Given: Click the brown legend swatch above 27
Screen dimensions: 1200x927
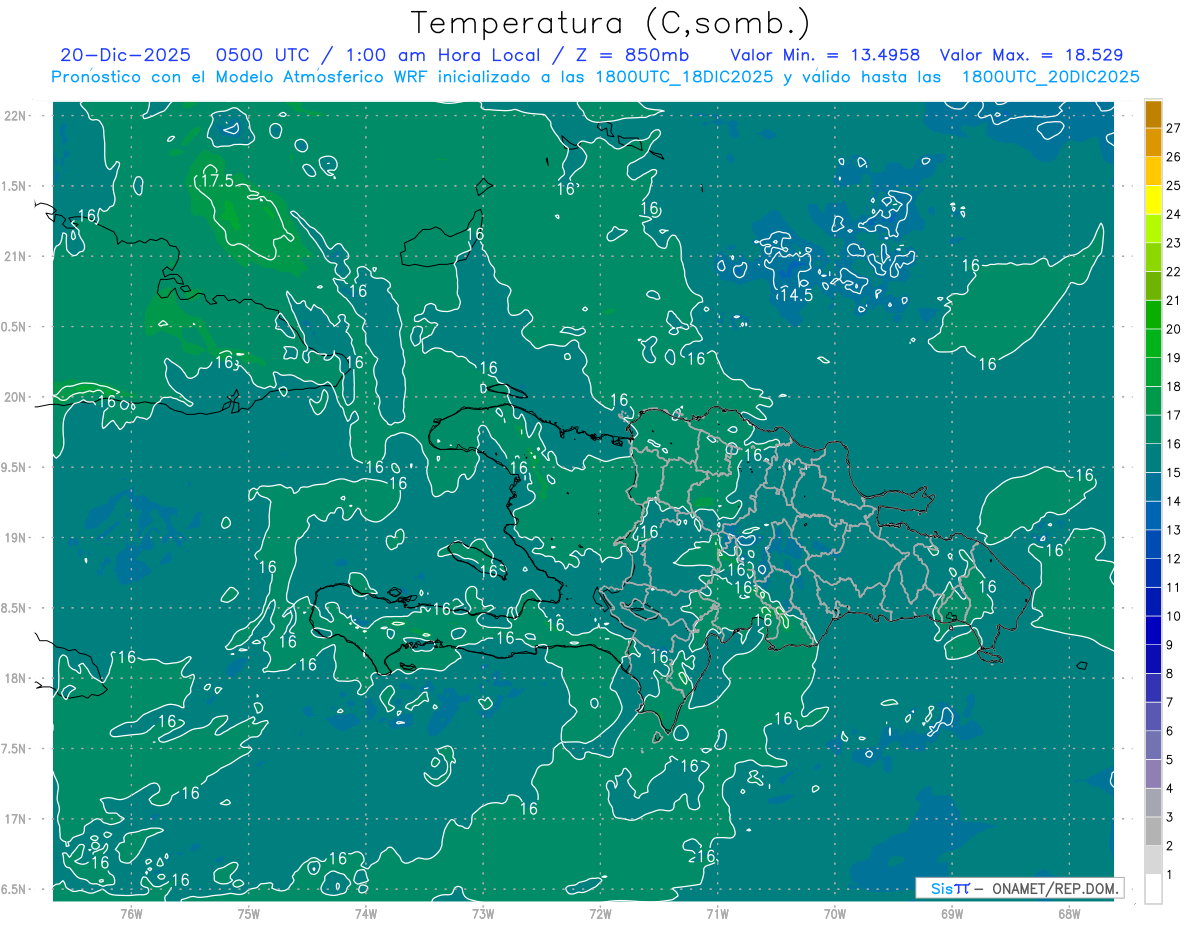Looking at the screenshot, I should (x=1153, y=113).
